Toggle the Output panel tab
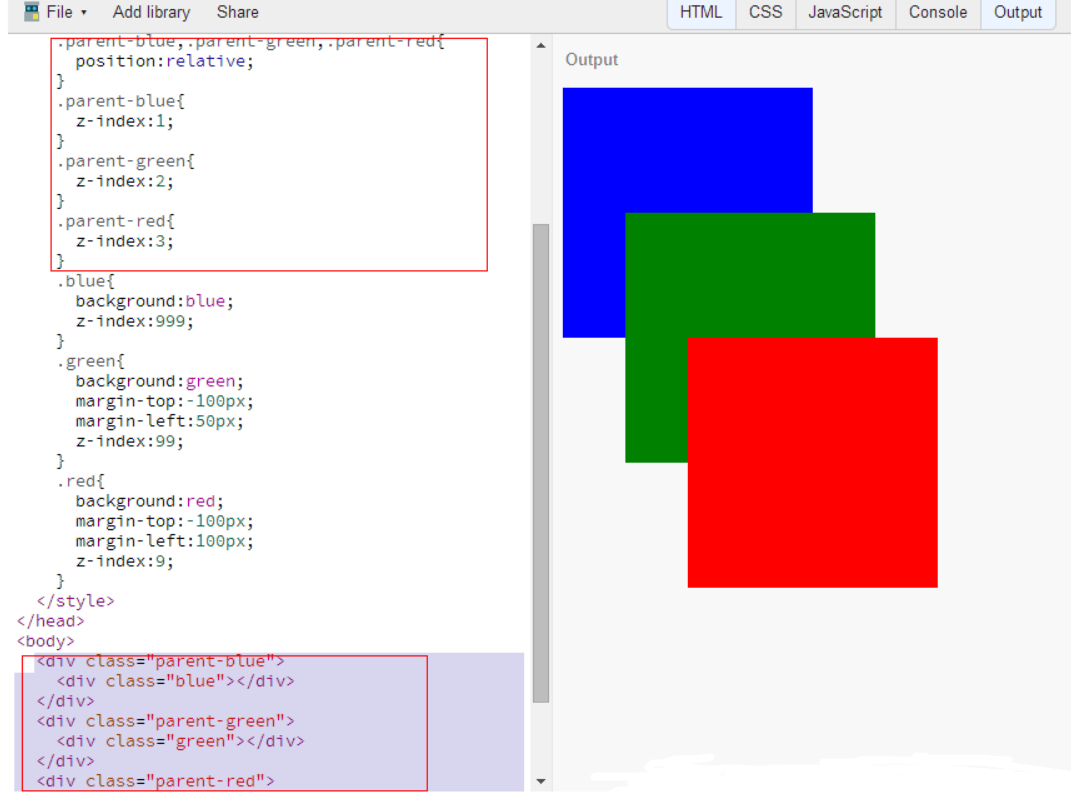Viewport: 1071px width, 796px height. click(x=1018, y=12)
